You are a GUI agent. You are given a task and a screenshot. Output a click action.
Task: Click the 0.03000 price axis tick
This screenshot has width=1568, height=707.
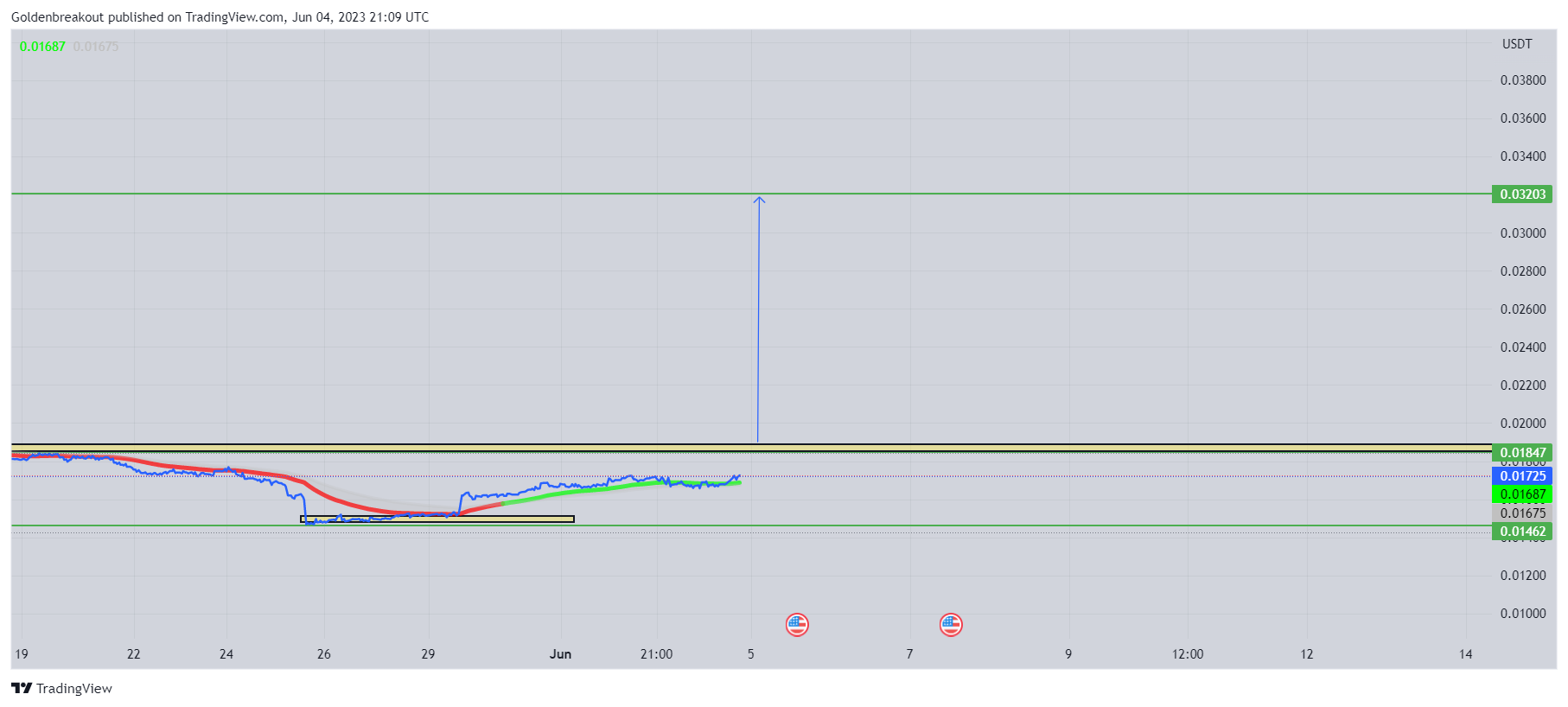pos(1523,233)
